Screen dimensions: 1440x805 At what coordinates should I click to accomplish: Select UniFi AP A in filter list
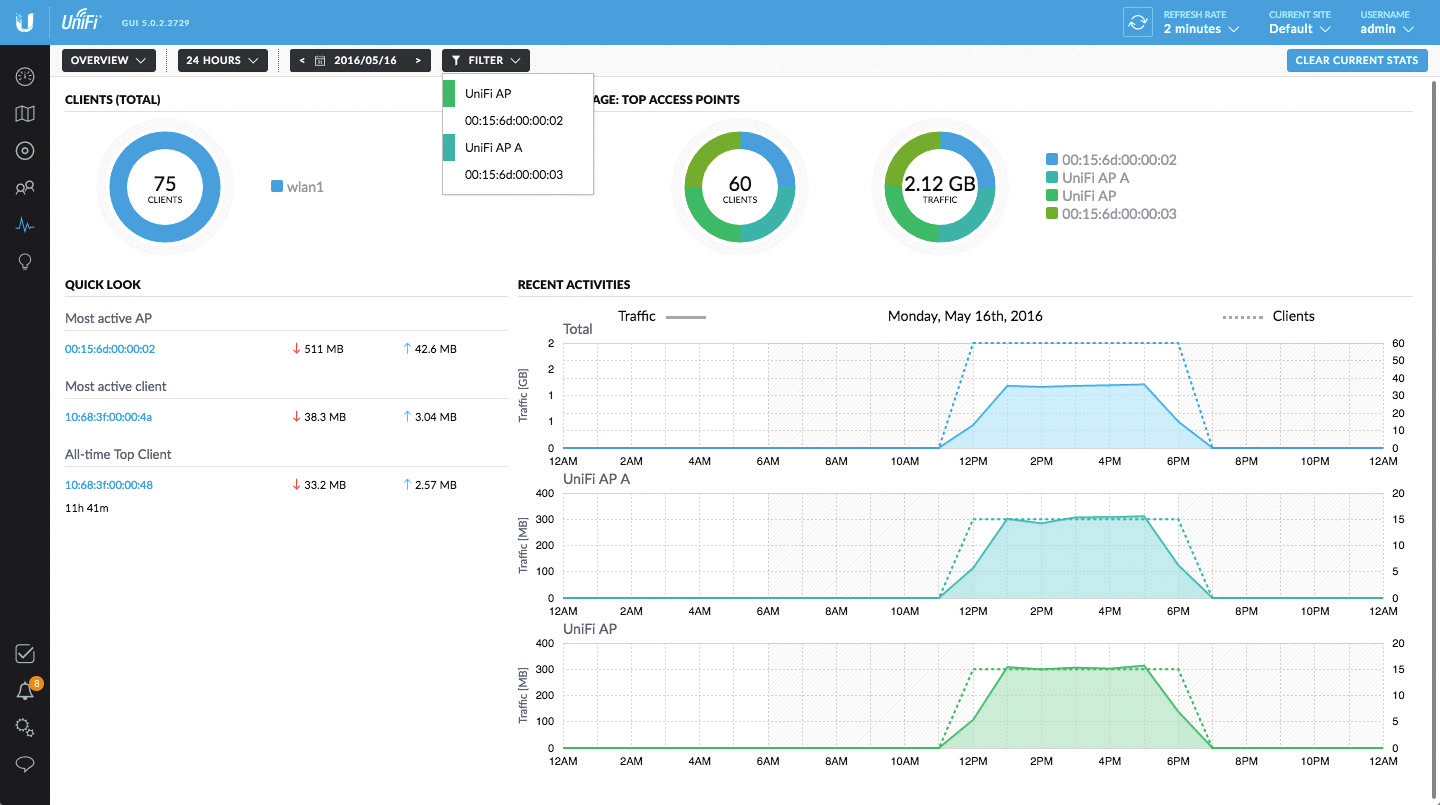(493, 148)
